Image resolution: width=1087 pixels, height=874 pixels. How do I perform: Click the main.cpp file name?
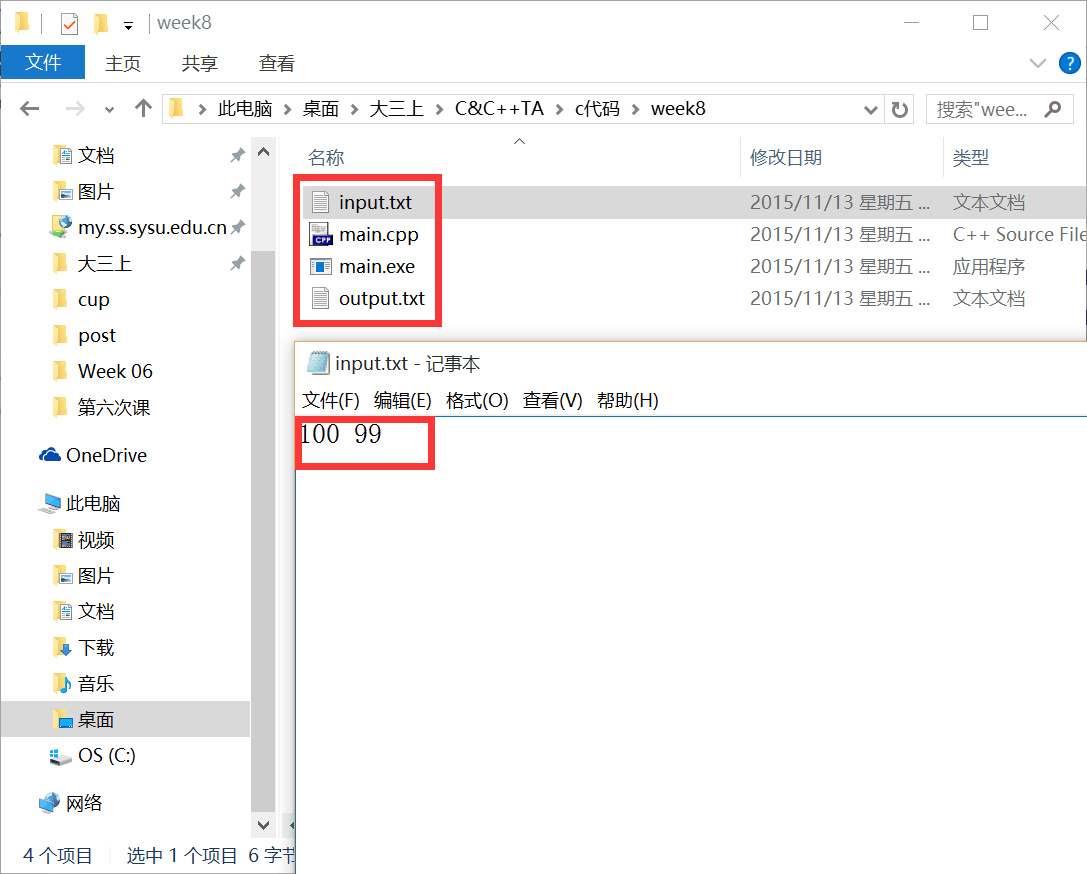pyautogui.click(x=379, y=235)
